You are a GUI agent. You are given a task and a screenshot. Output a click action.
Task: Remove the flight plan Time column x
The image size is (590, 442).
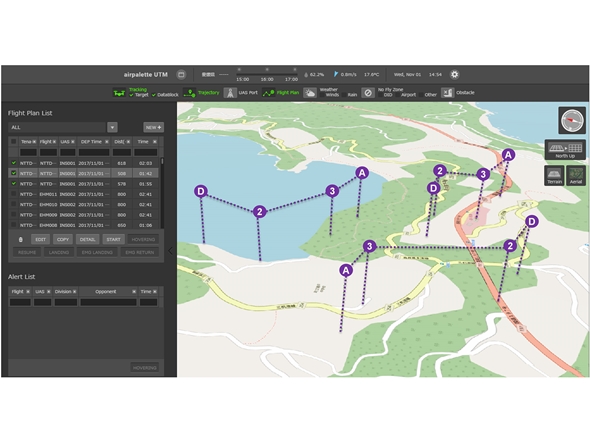click(x=155, y=142)
